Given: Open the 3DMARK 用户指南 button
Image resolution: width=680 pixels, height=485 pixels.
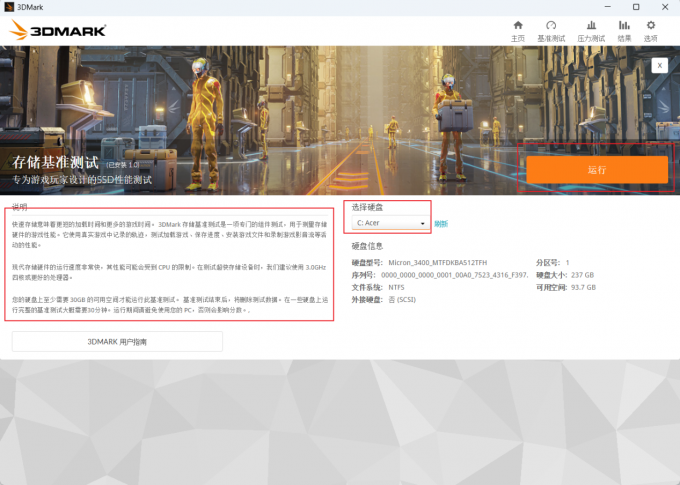Looking at the screenshot, I should [117, 342].
